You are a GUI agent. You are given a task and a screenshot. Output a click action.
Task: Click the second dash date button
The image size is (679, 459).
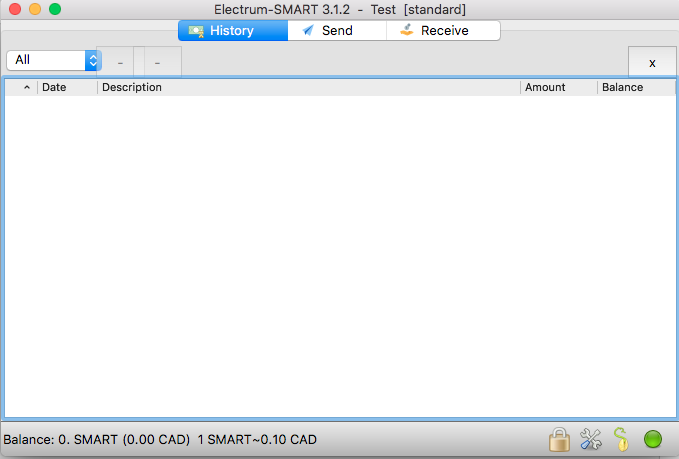tap(158, 61)
